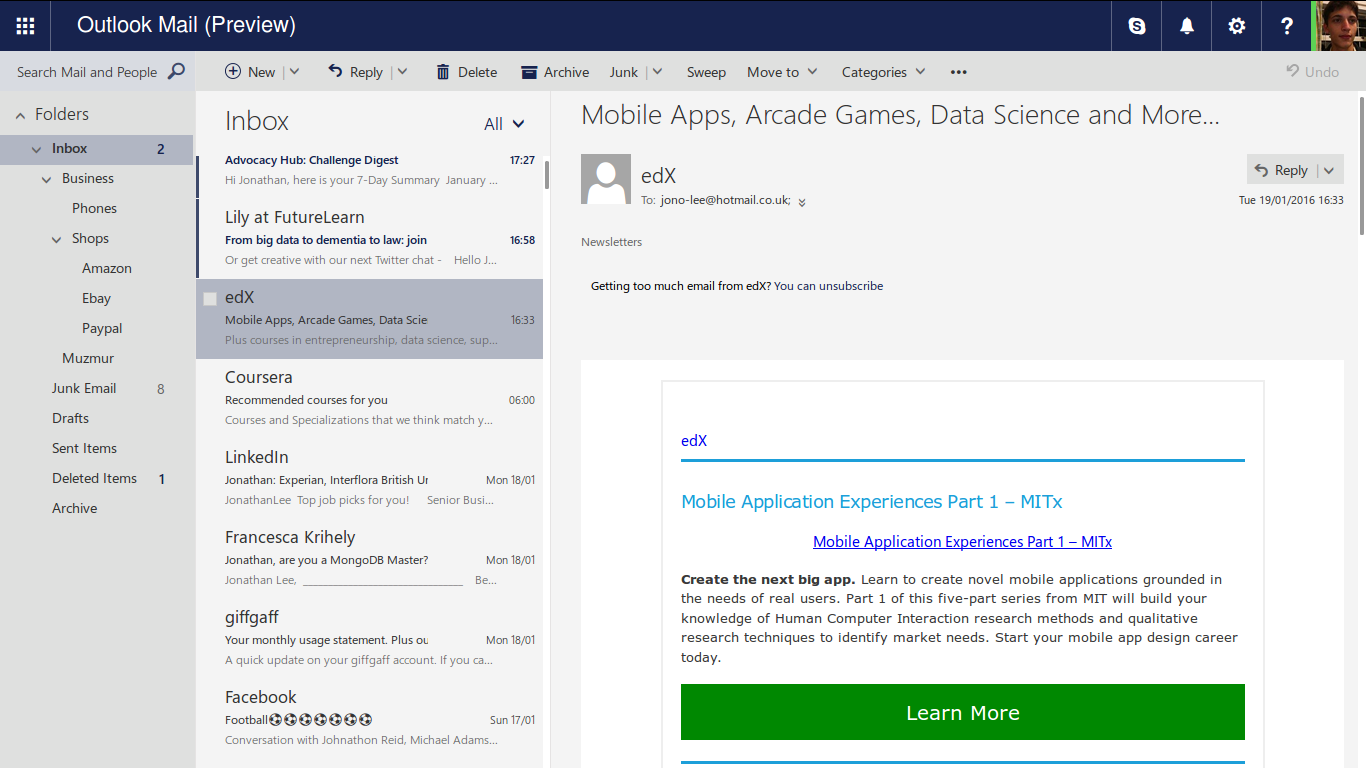1366x768 pixels.
Task: Archive the selected message
Action: [x=555, y=72]
